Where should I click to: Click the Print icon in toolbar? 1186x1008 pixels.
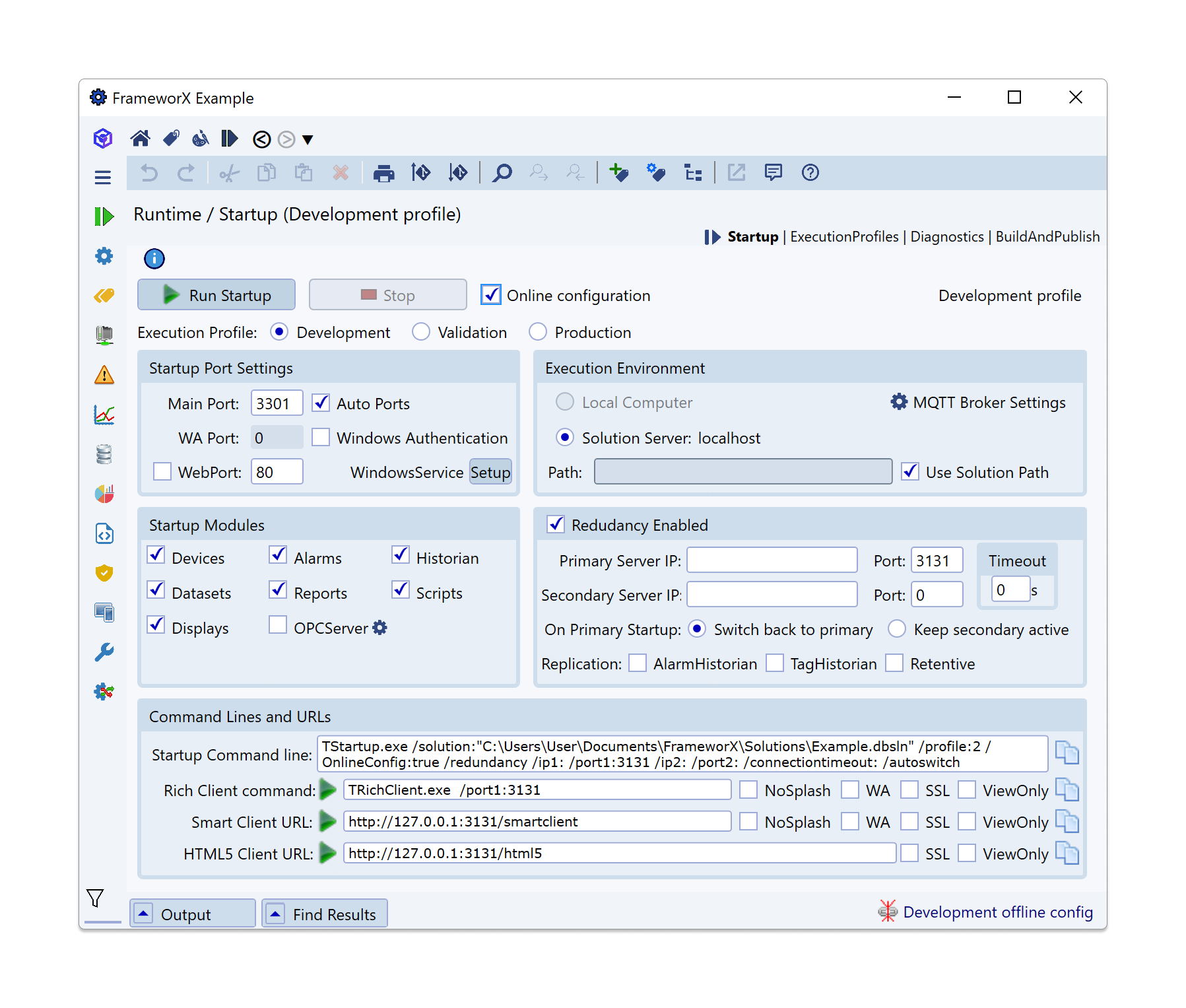(x=383, y=174)
